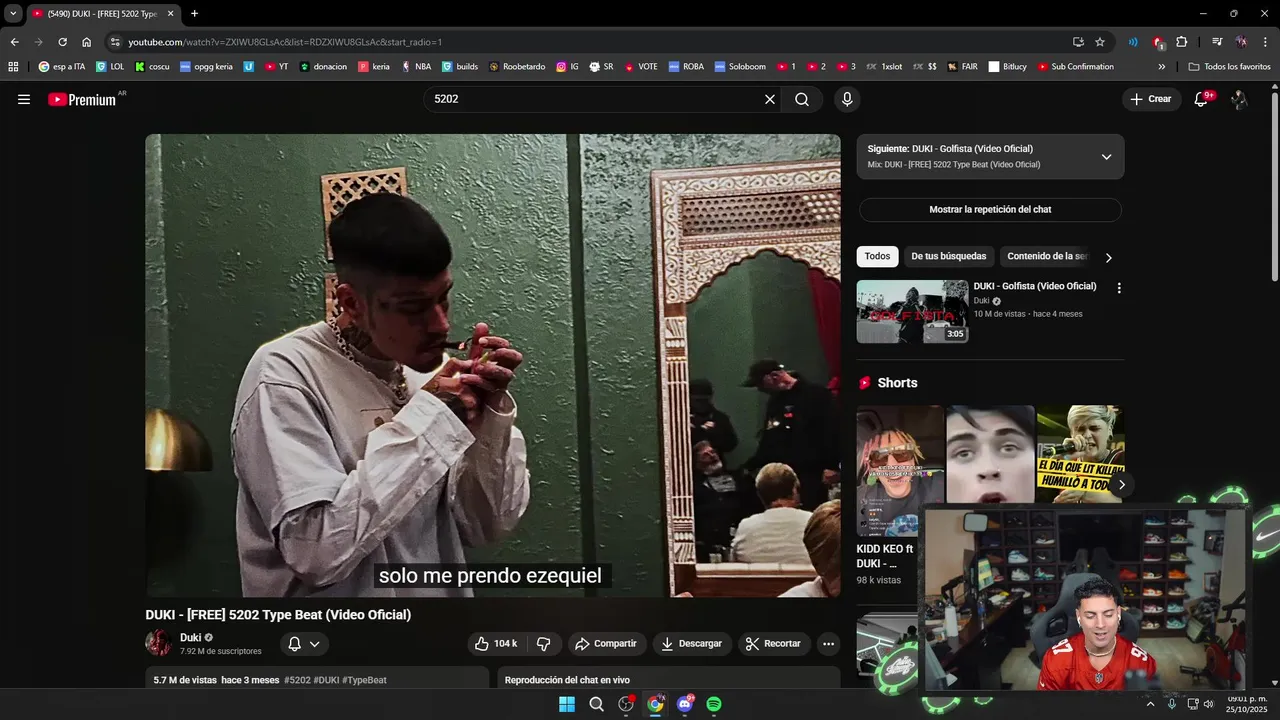The height and width of the screenshot is (720, 1280).
Task: Open Discord from the taskbar
Action: [x=685, y=704]
